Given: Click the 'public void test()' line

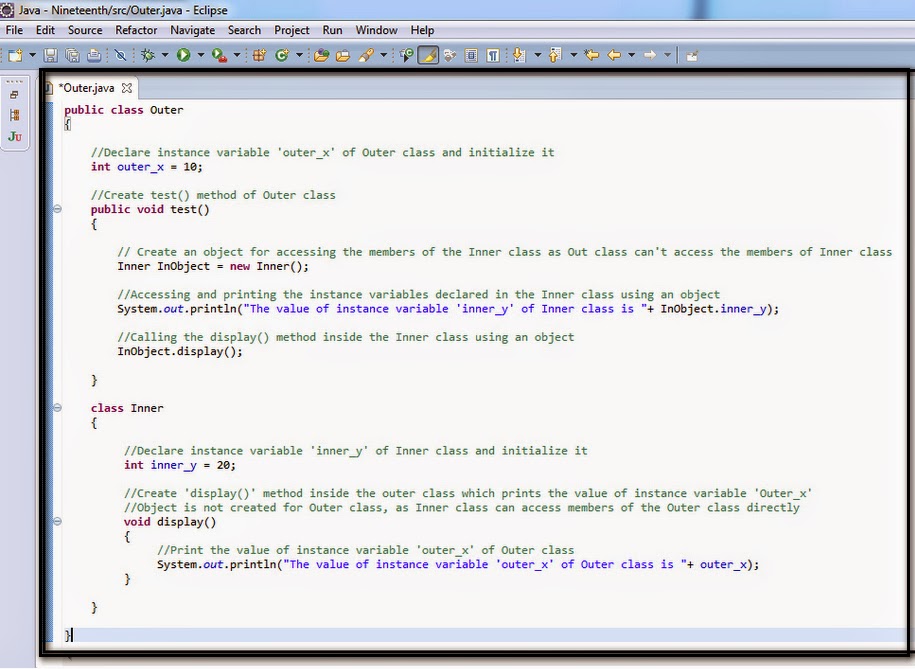Looking at the screenshot, I should pyautogui.click(x=150, y=209).
